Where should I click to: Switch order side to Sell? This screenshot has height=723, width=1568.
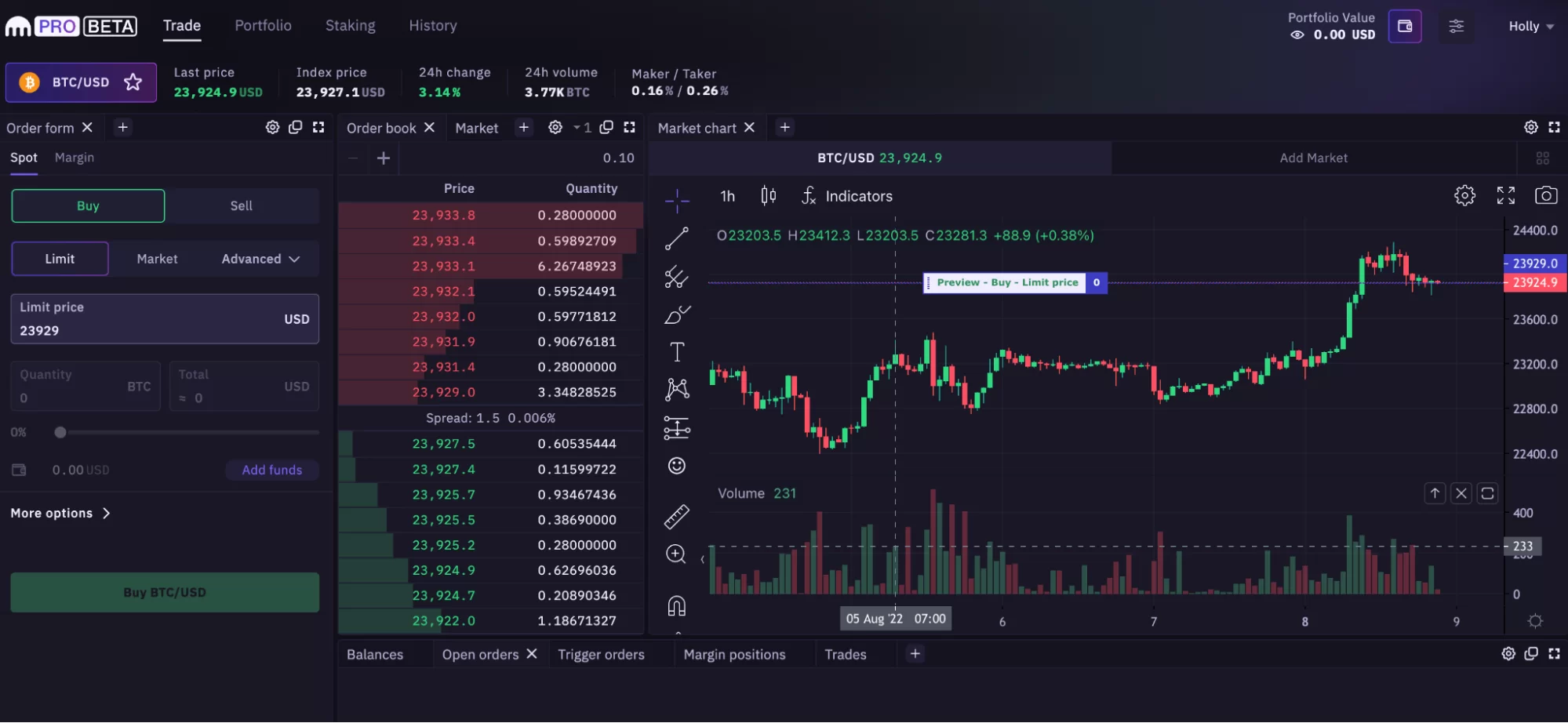click(242, 205)
